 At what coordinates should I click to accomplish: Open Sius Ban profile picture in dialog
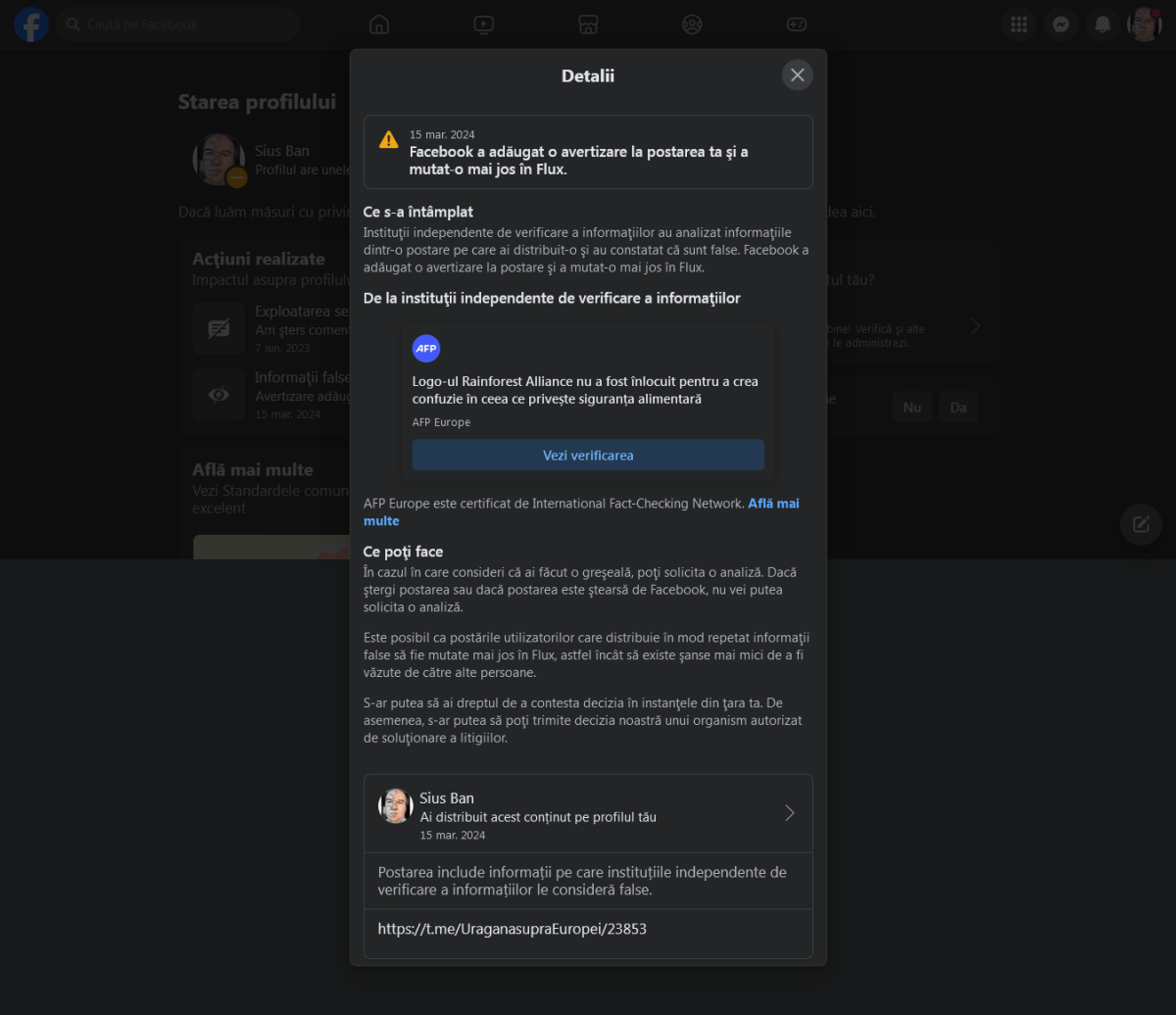pos(395,806)
